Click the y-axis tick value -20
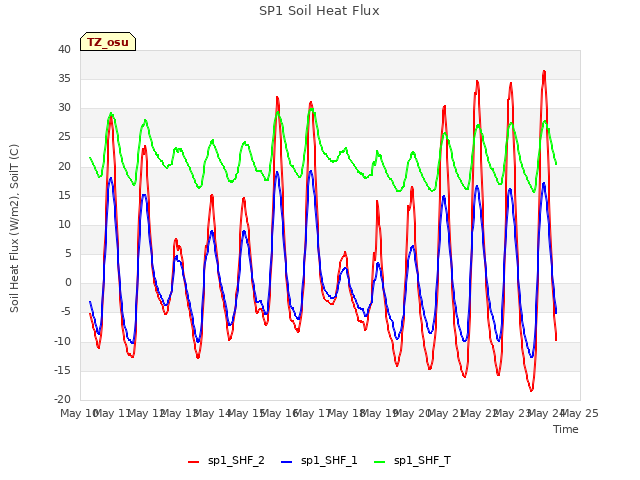Viewport: 640px width, 480px height. tap(62, 399)
